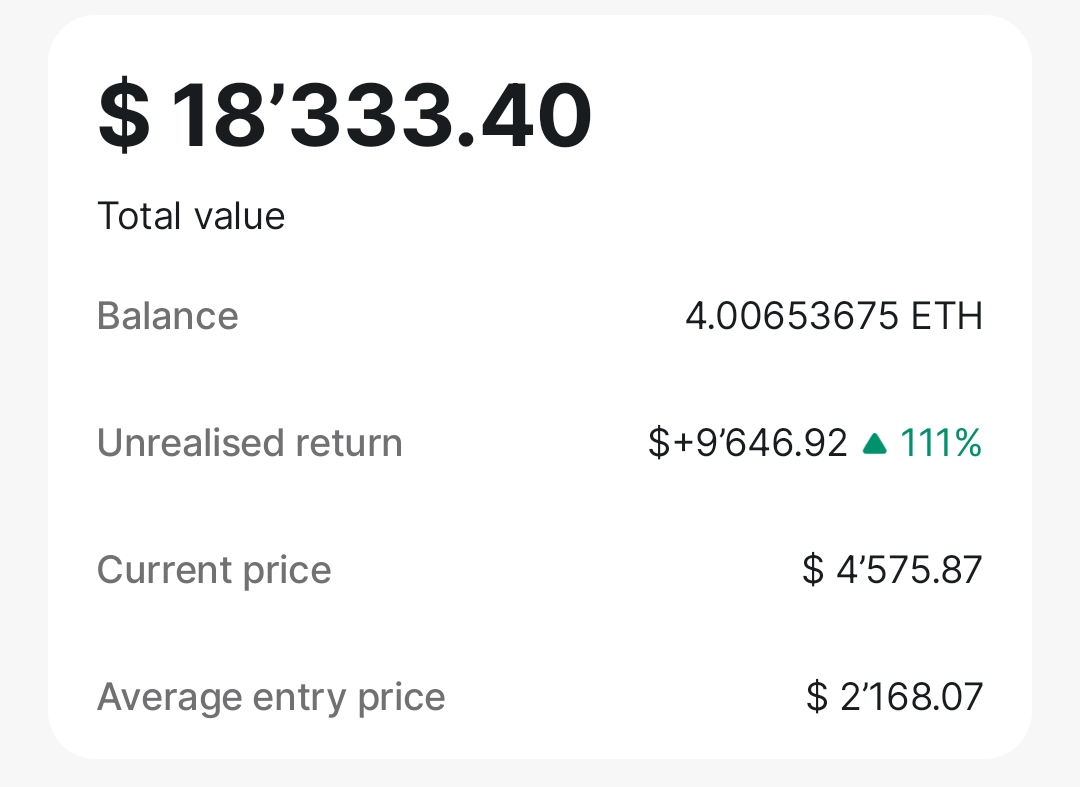This screenshot has width=1080, height=787.
Task: Click the "Average entry price" label
Action: (x=271, y=697)
